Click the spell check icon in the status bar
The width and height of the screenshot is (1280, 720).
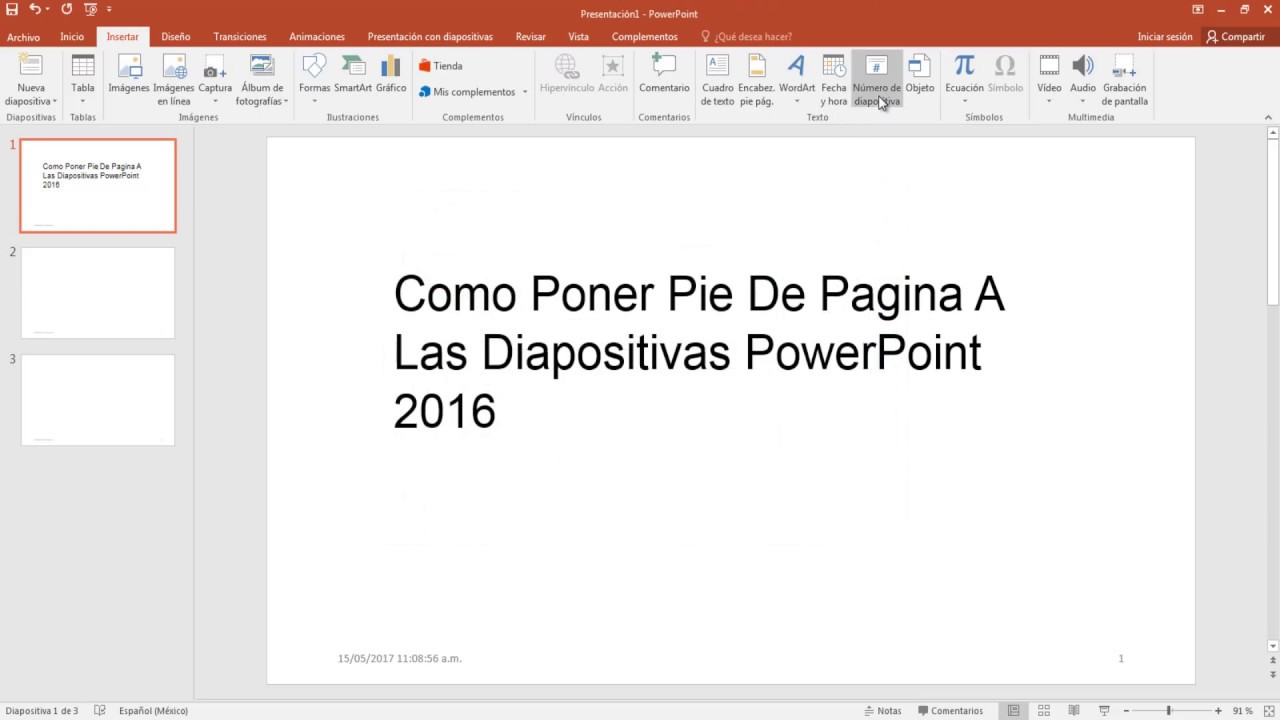pyautogui.click(x=100, y=711)
